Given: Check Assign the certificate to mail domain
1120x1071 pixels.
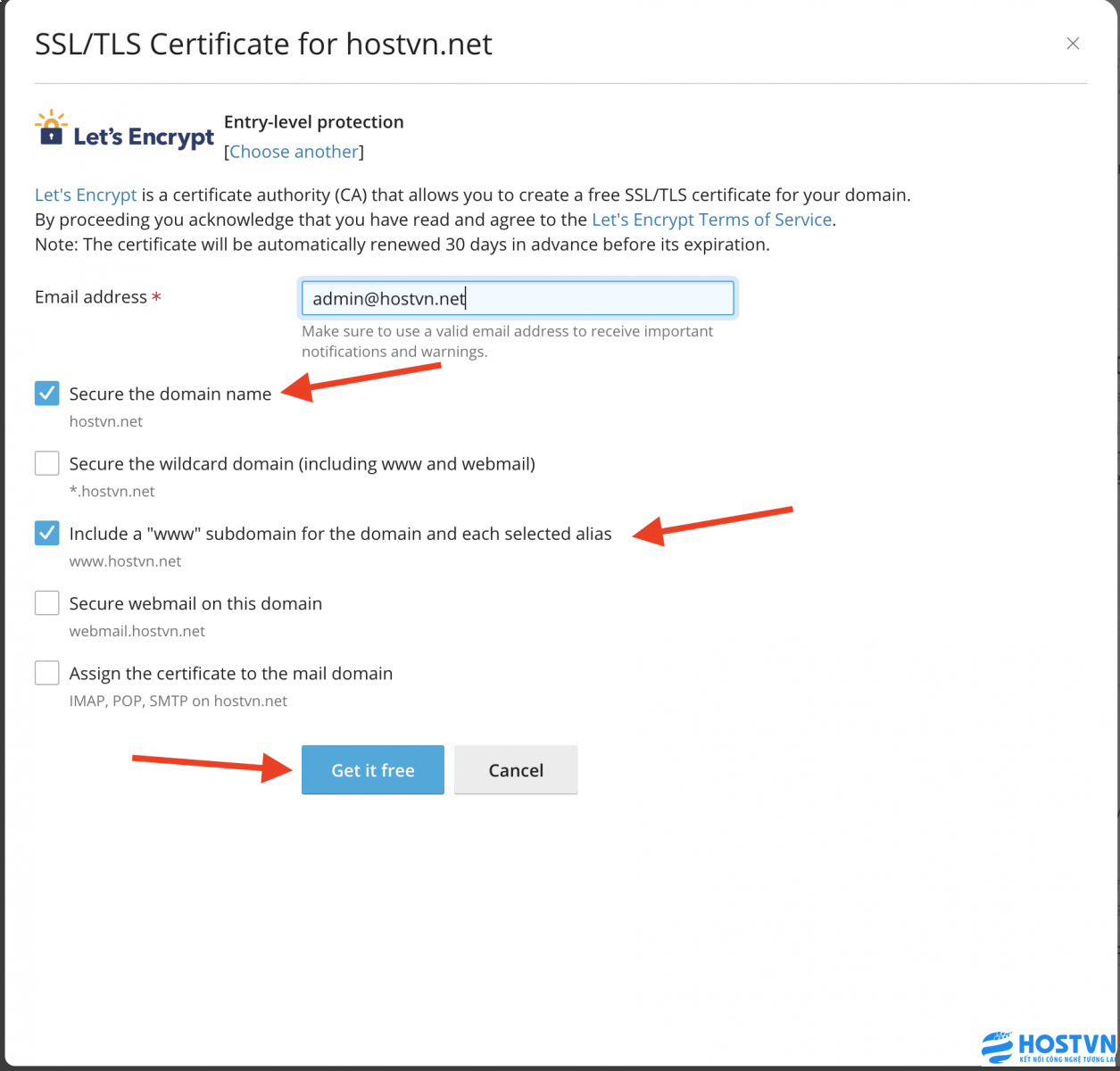Looking at the screenshot, I should (x=47, y=673).
